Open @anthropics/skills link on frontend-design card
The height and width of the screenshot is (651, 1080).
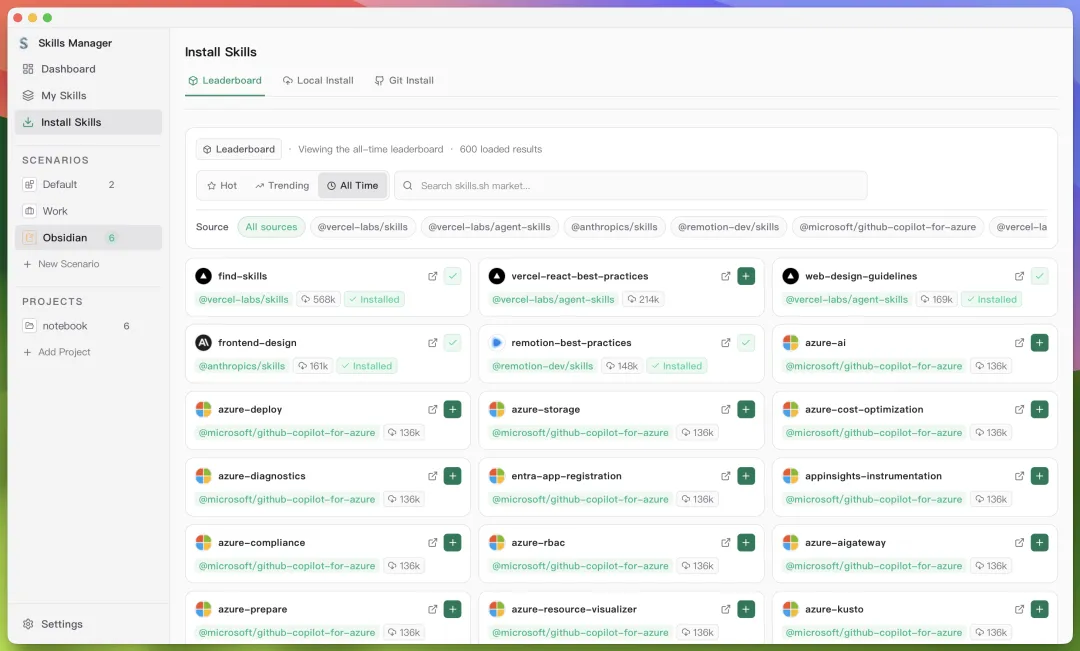click(242, 366)
